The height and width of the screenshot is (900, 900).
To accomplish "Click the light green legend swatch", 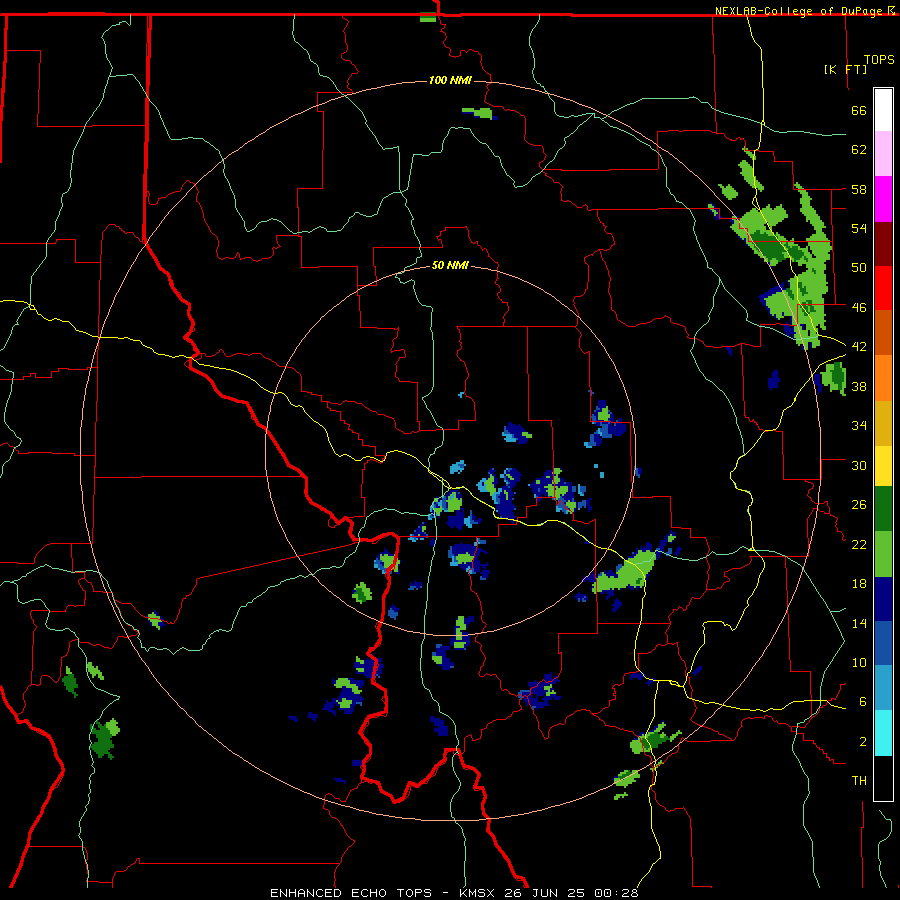I will click(x=883, y=554).
